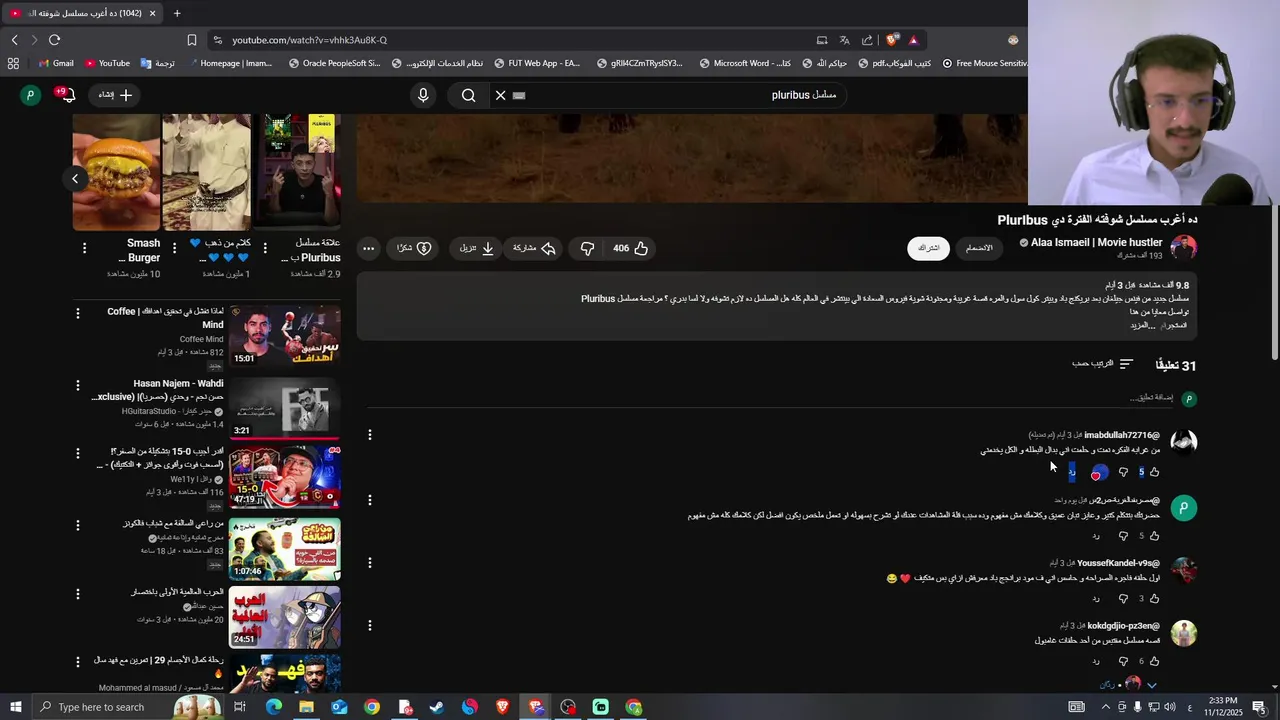Open the إنشاء create button
This screenshot has height=720, width=1280.
pos(116,95)
